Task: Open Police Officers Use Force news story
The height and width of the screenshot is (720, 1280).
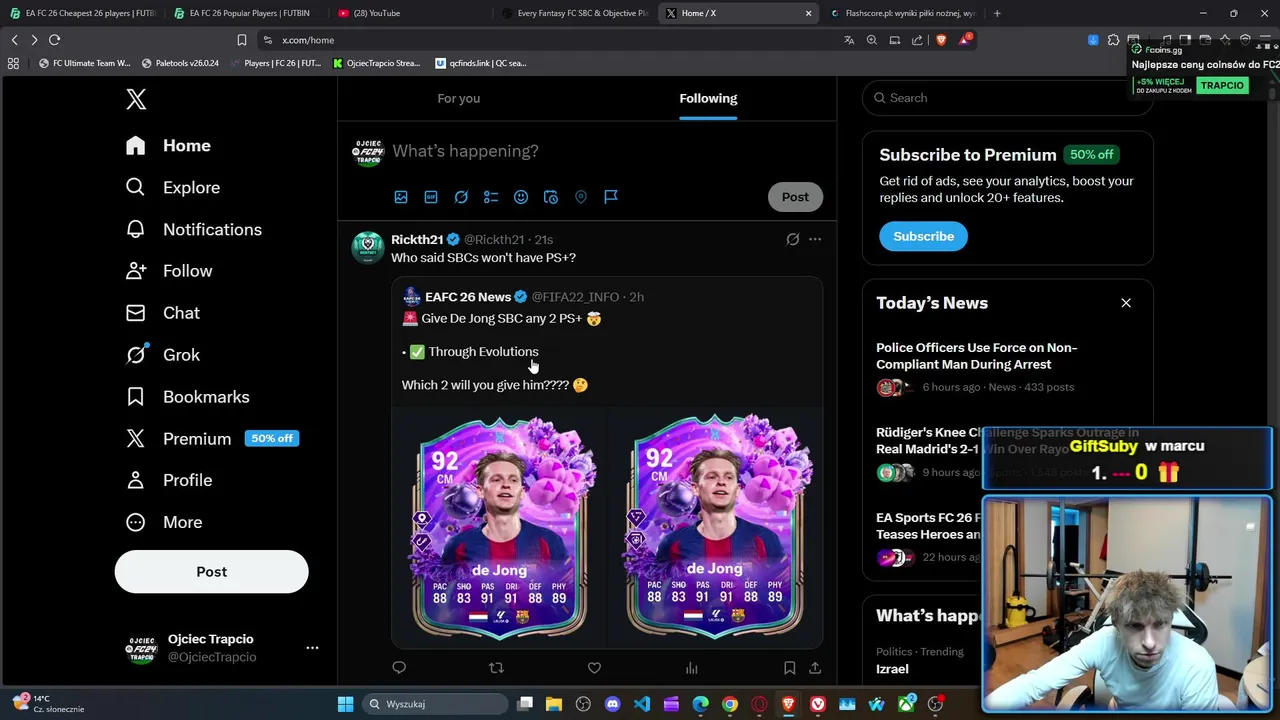Action: pos(976,356)
